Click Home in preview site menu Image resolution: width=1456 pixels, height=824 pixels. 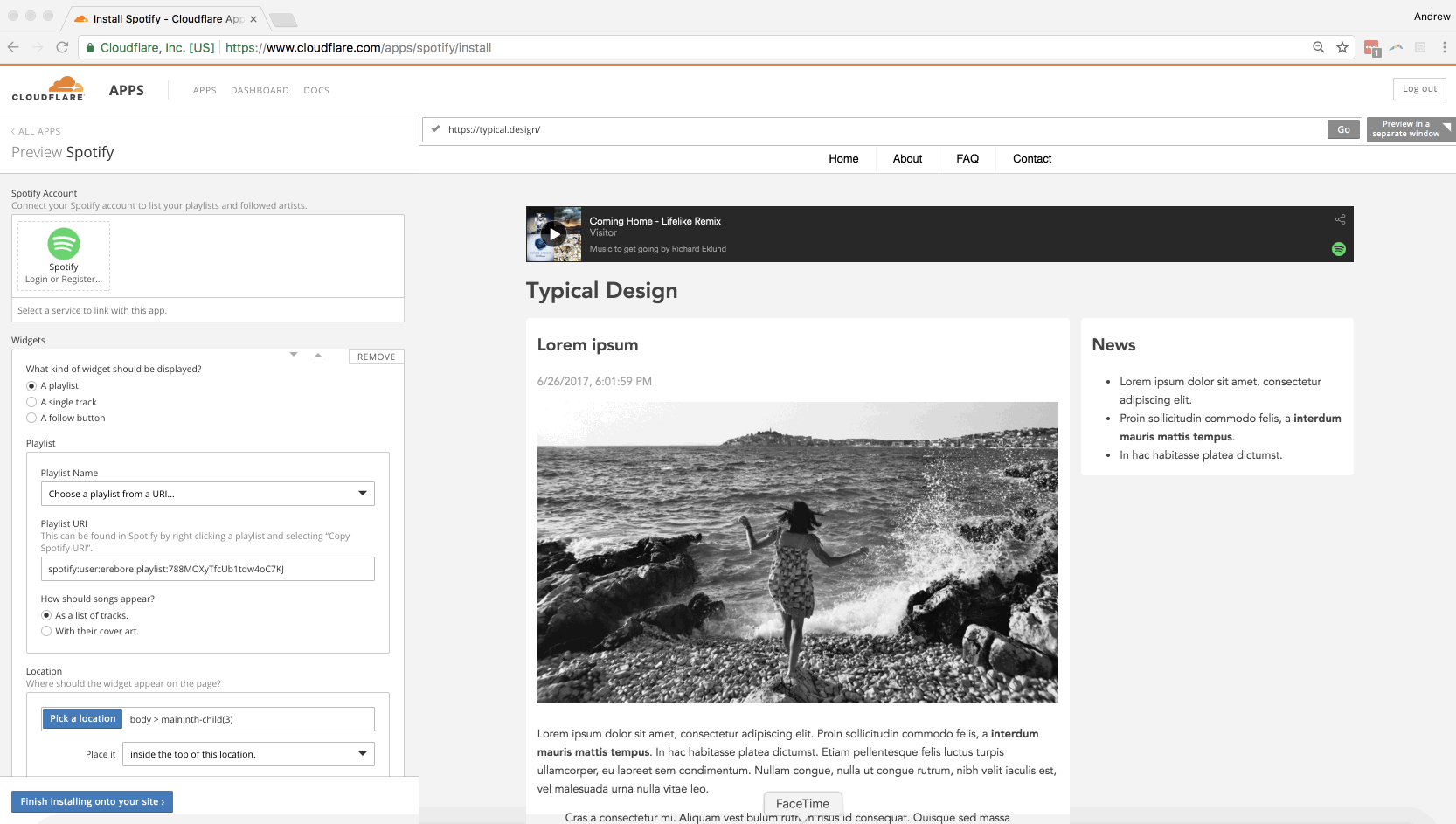click(x=843, y=159)
